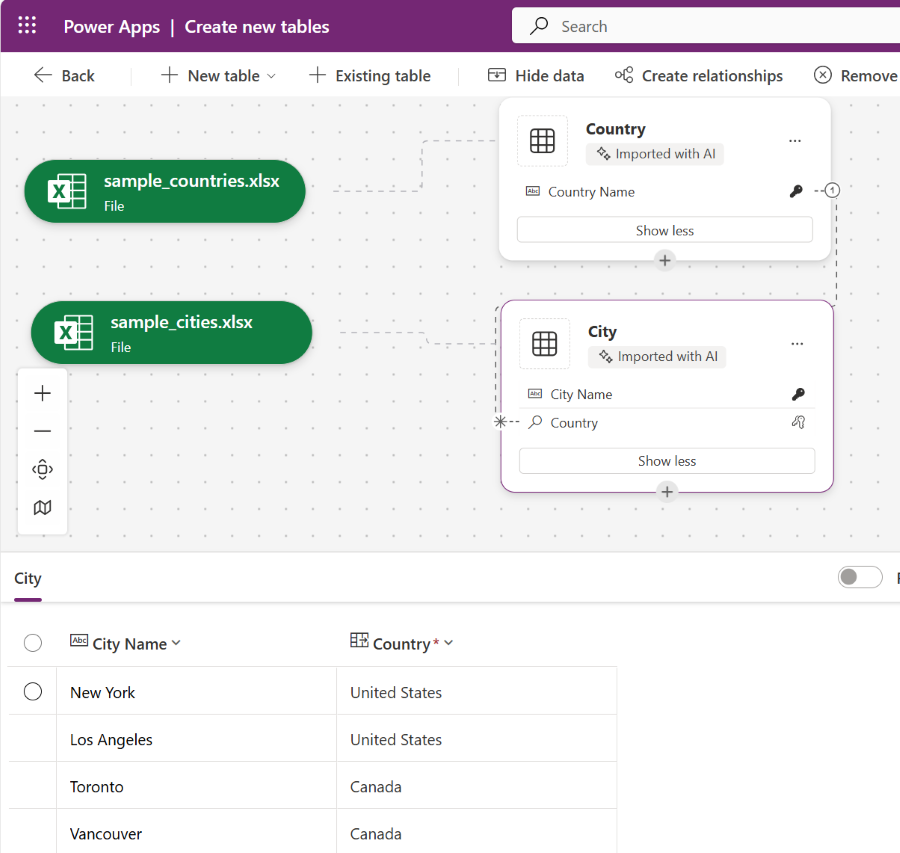Select the sample_countries.xlsx file node
The width and height of the screenshot is (900, 853).
point(165,192)
